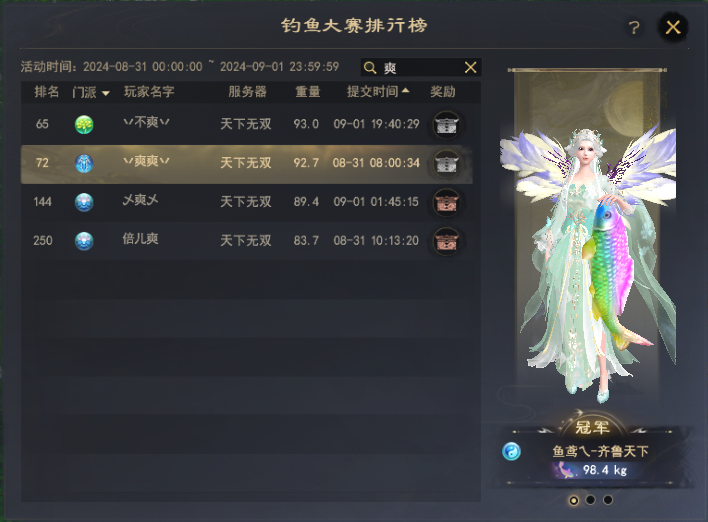Sort by the 排名 column header
Image resolution: width=708 pixels, height=522 pixels.
(47, 92)
